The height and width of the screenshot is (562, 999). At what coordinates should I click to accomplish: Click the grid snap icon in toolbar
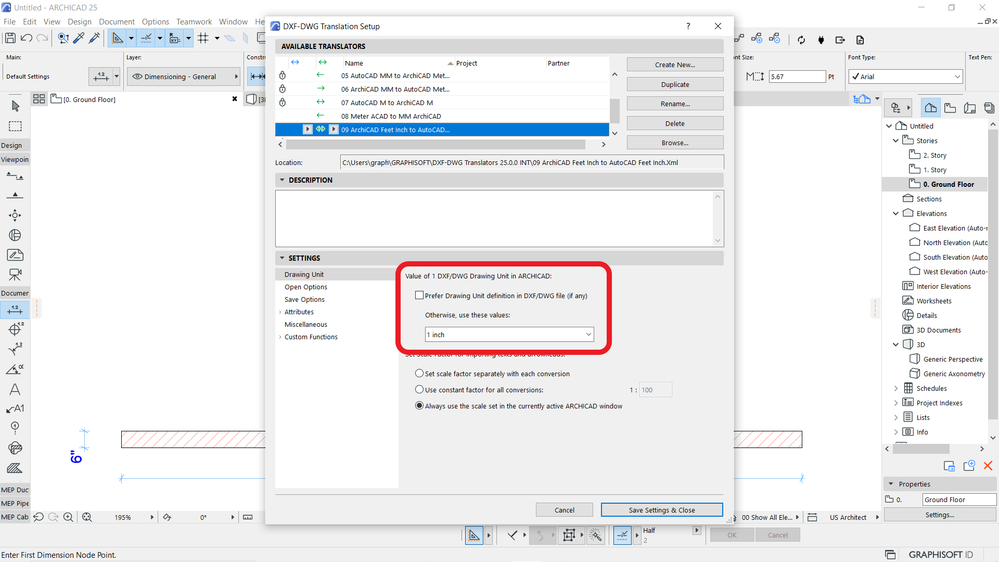(x=203, y=38)
